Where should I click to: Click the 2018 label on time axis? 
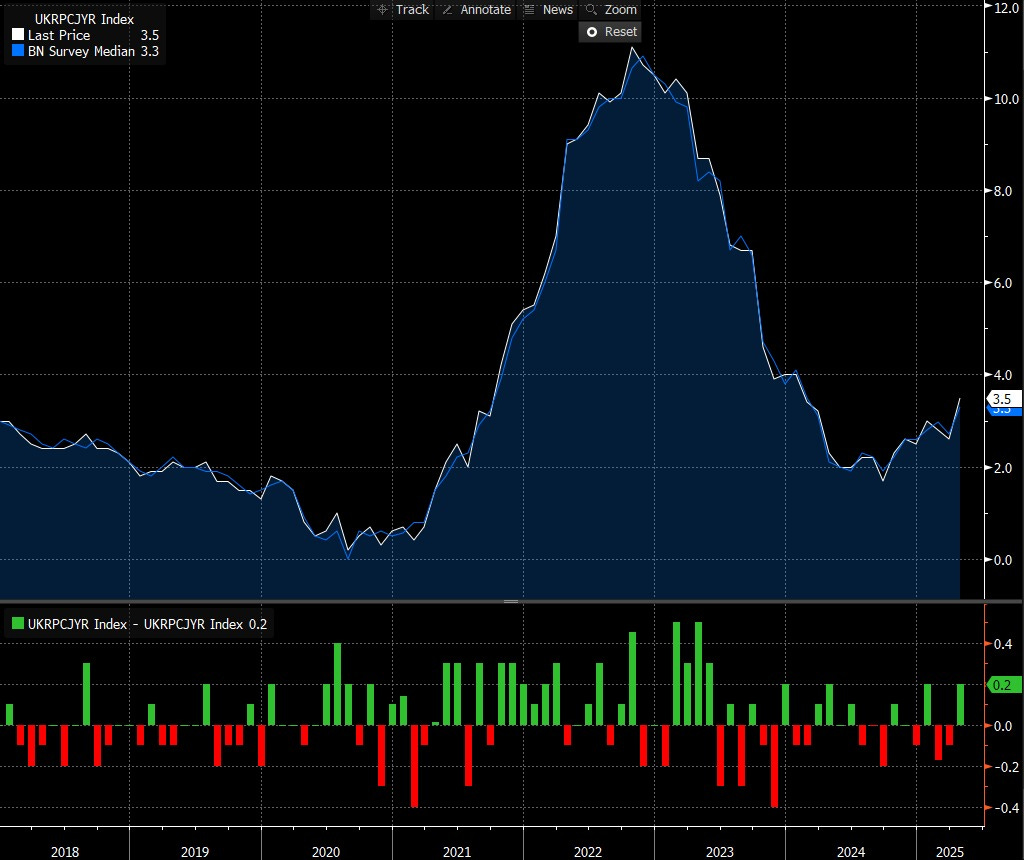click(x=65, y=852)
